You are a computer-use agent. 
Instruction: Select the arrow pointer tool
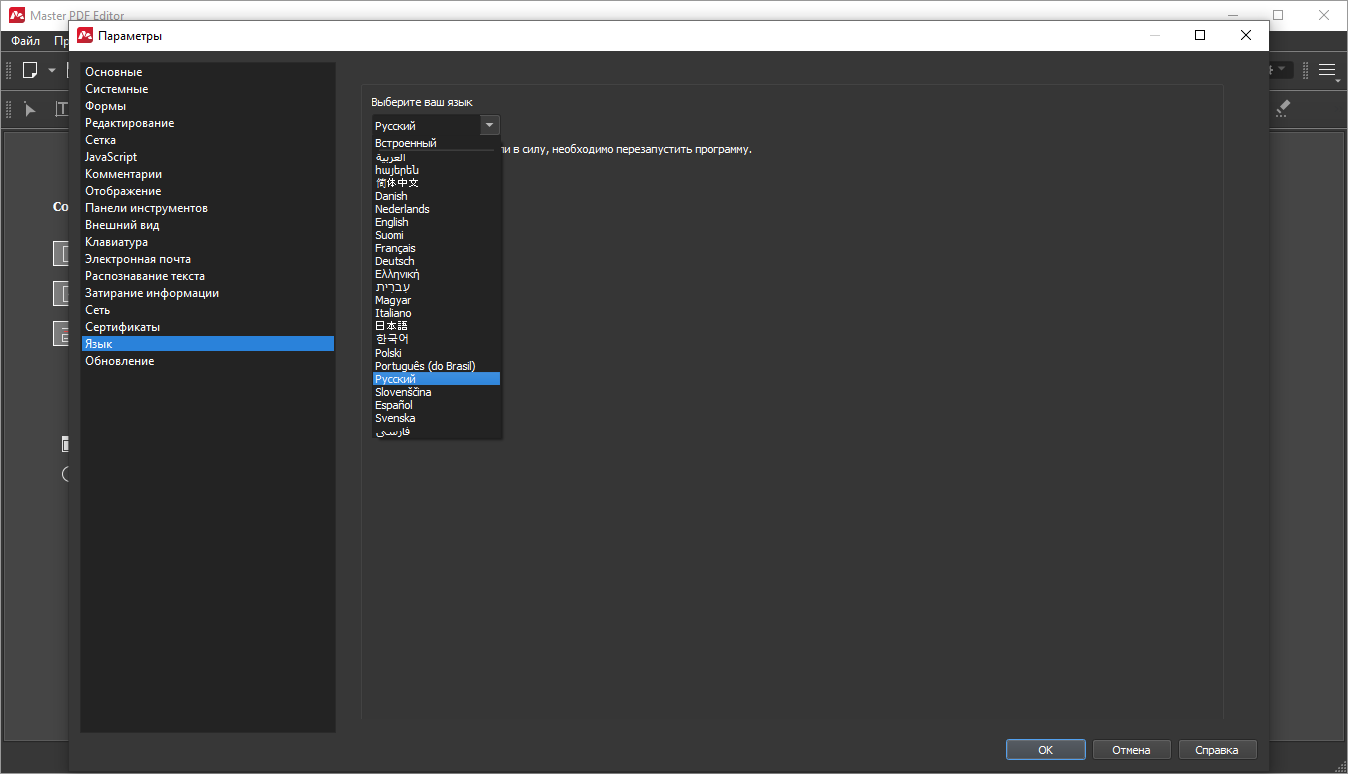pyautogui.click(x=30, y=109)
